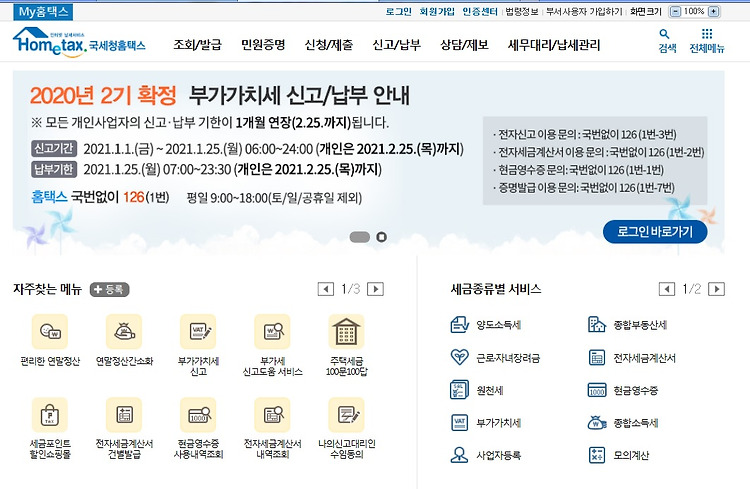Open the 인증센터 link
This screenshot has width=750, height=489.
coord(480,11)
